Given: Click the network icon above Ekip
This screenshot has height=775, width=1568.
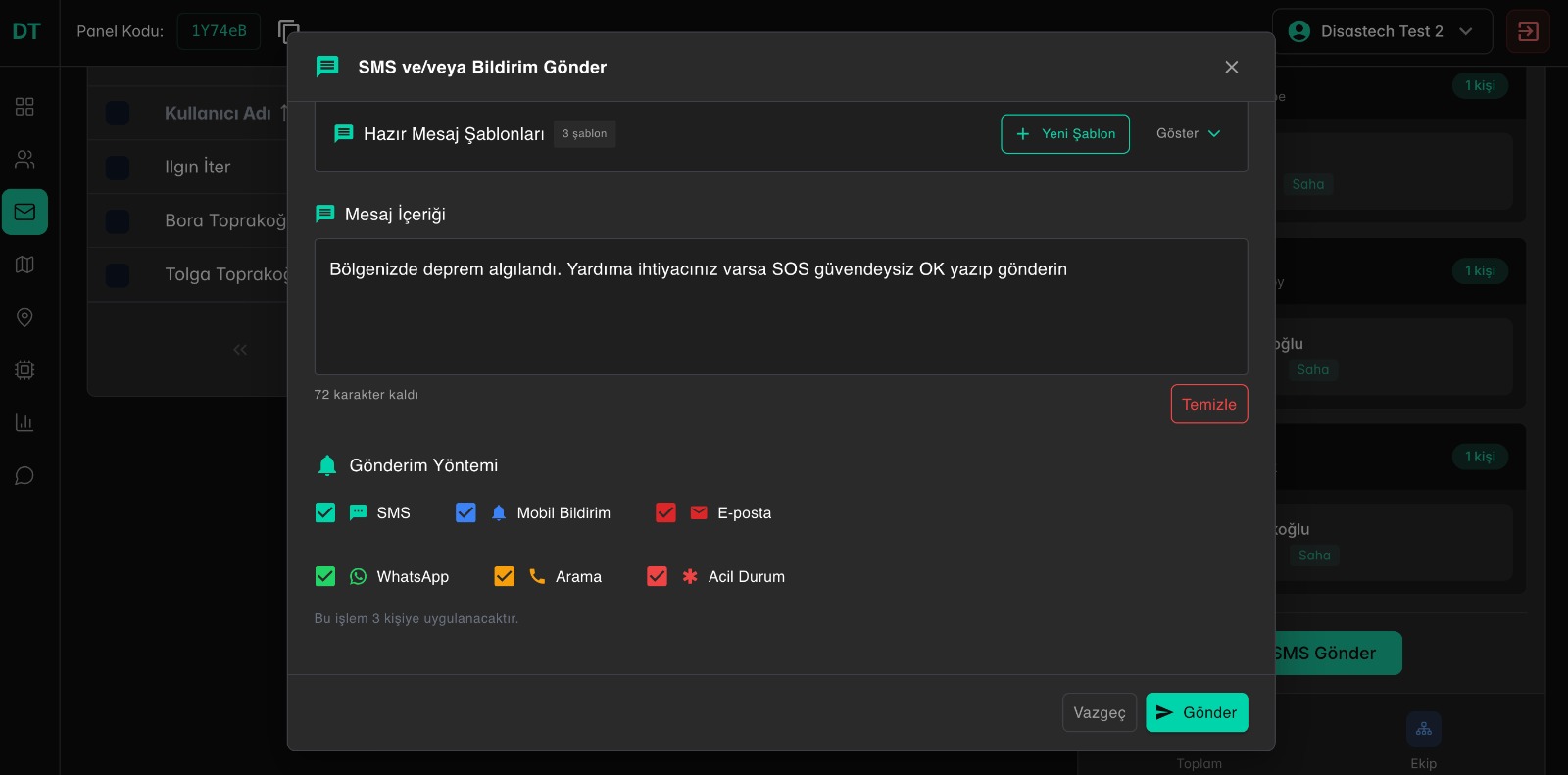Looking at the screenshot, I should [1424, 729].
